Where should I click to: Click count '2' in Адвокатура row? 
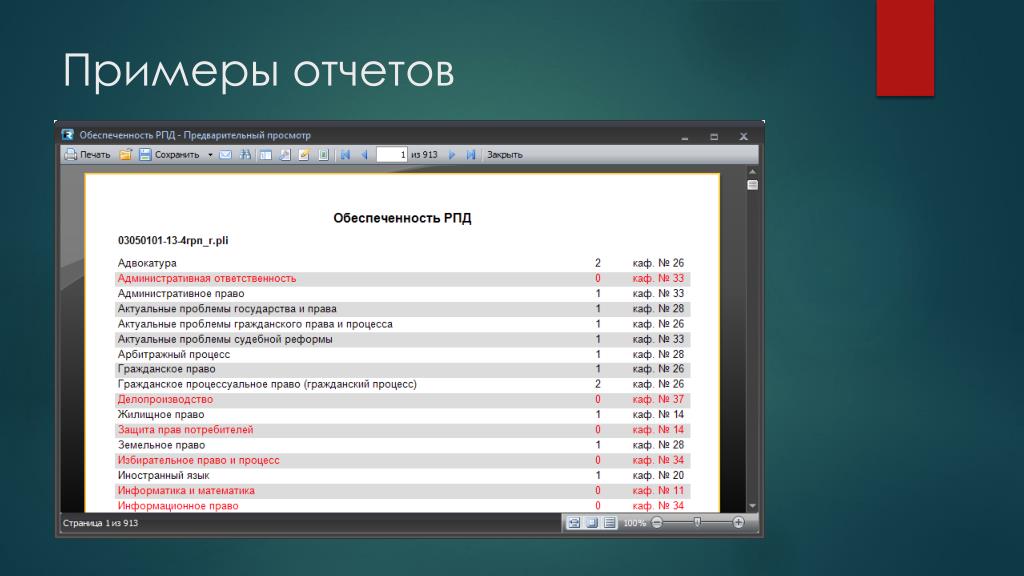point(598,263)
